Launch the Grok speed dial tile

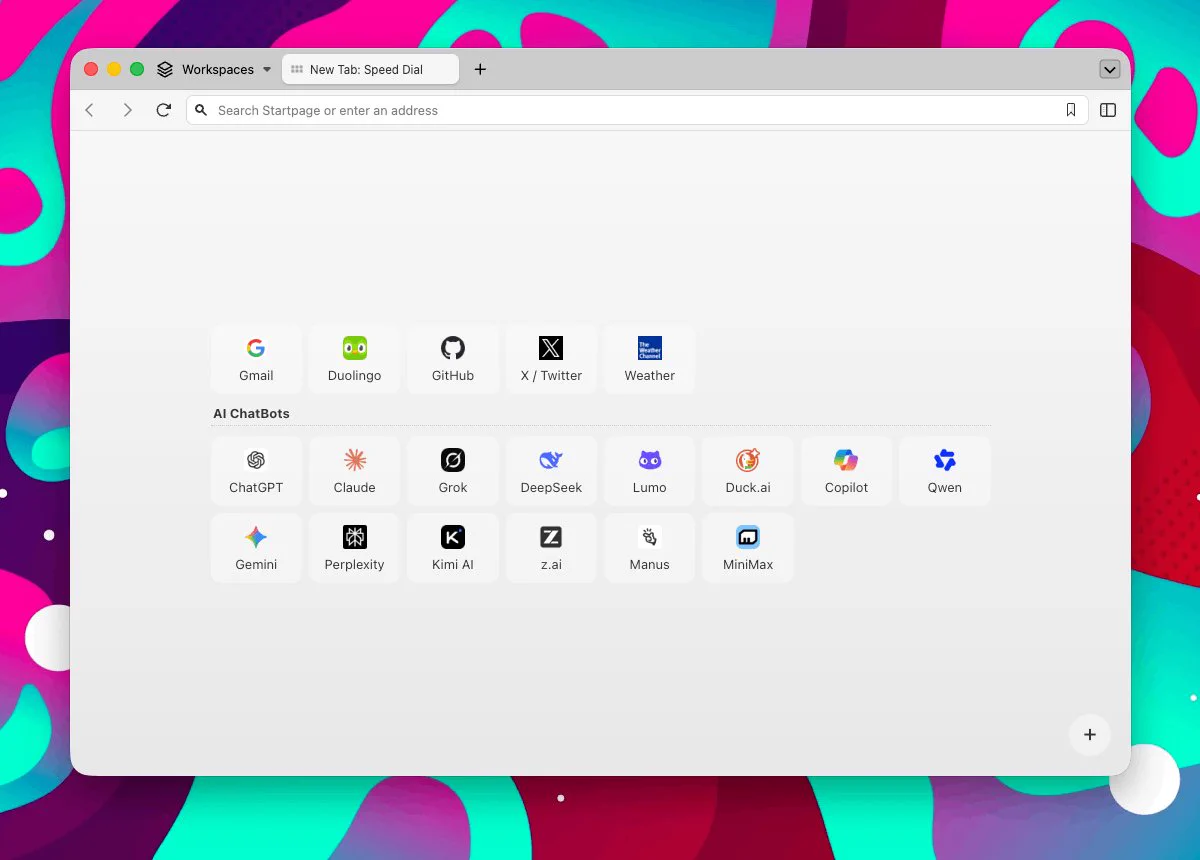pos(452,471)
